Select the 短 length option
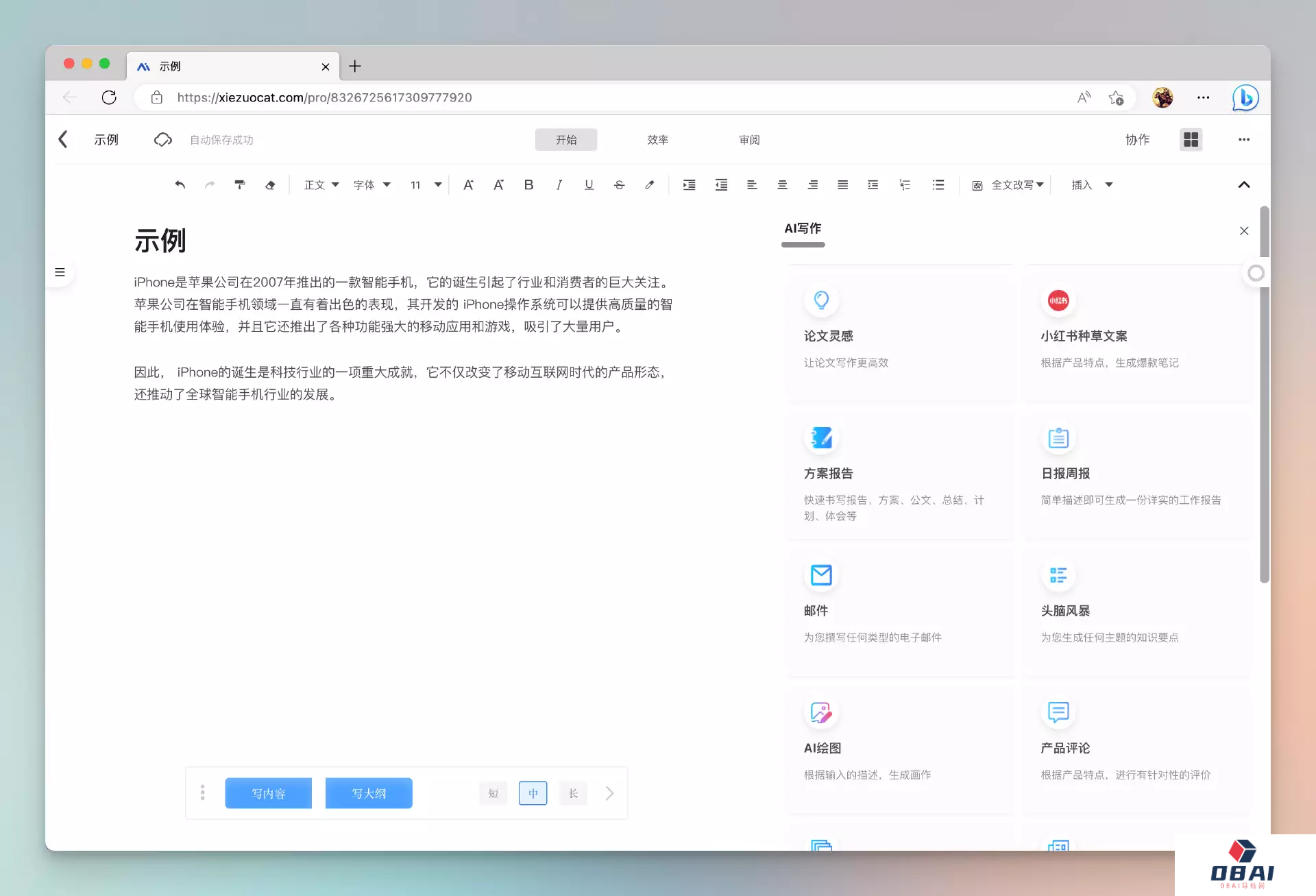The height and width of the screenshot is (896, 1316). click(493, 793)
